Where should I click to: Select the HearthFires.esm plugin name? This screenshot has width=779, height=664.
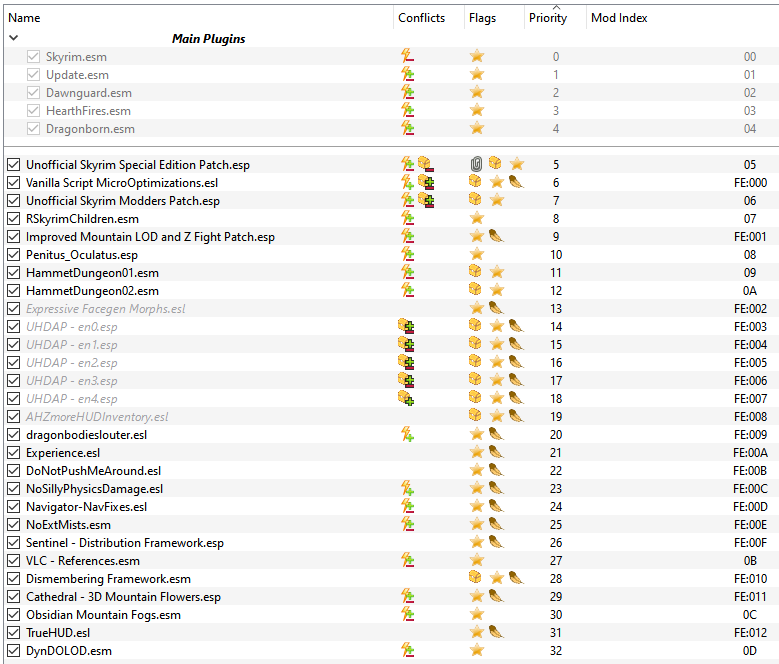click(x=88, y=111)
